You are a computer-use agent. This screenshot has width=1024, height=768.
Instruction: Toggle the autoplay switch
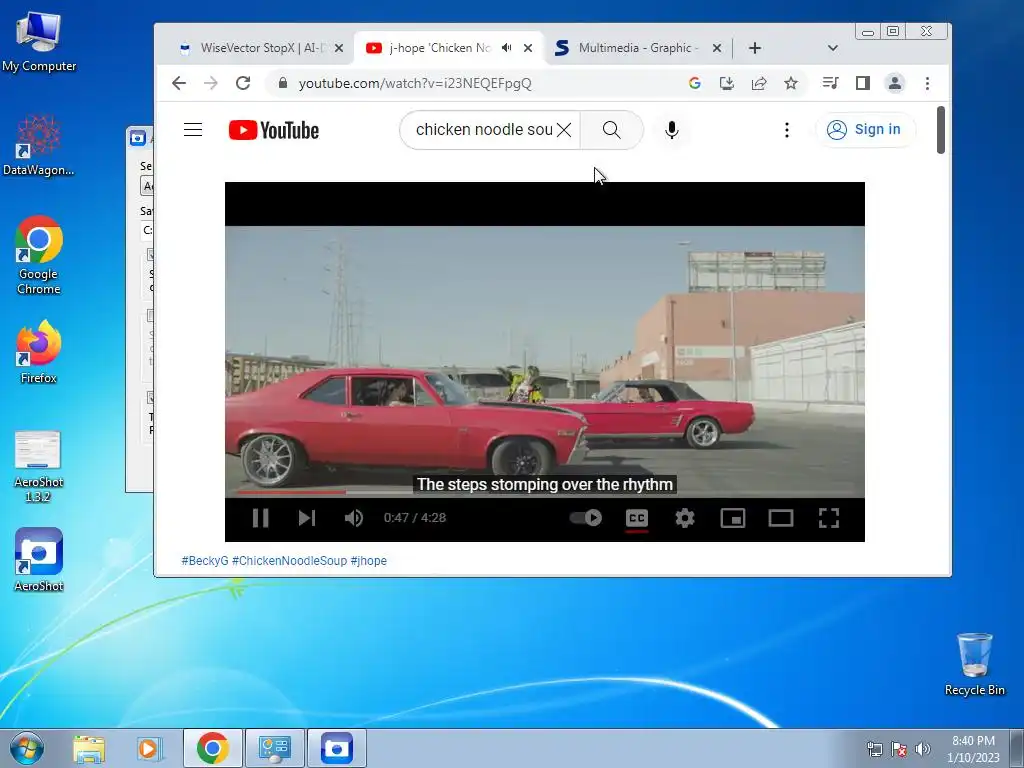[586, 518]
